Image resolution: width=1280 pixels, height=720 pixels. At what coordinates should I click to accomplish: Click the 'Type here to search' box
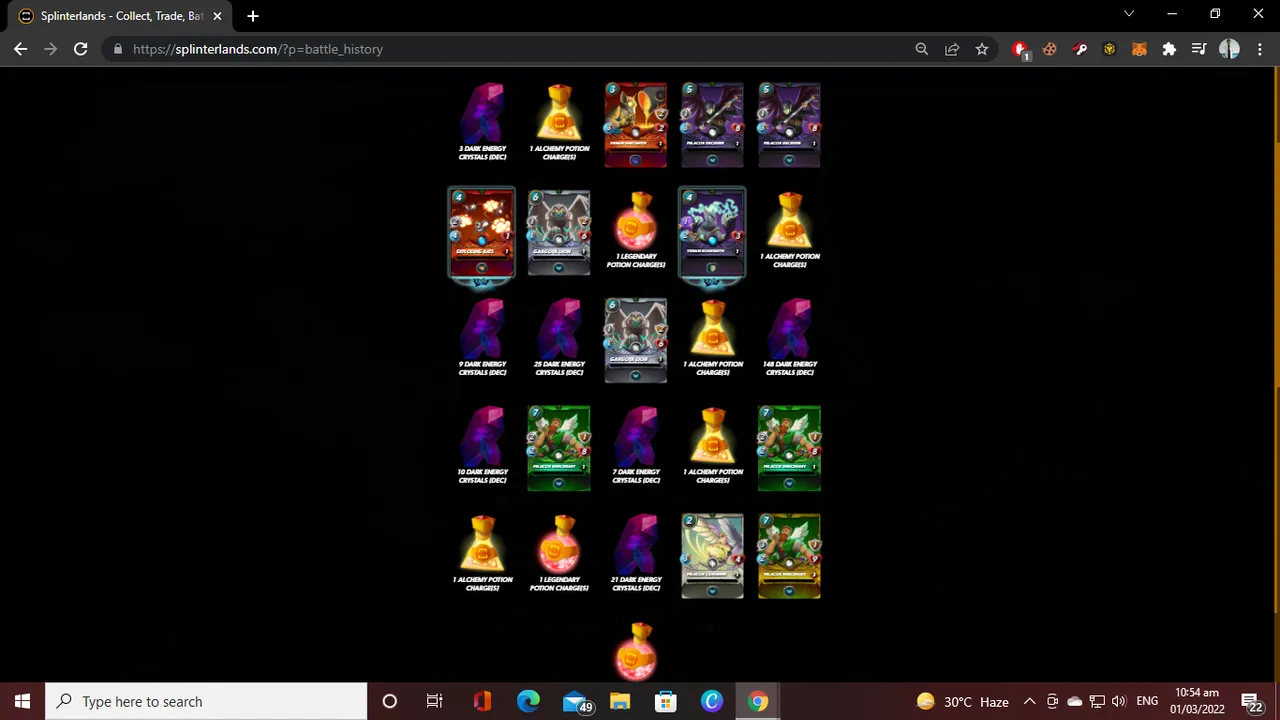coord(207,701)
